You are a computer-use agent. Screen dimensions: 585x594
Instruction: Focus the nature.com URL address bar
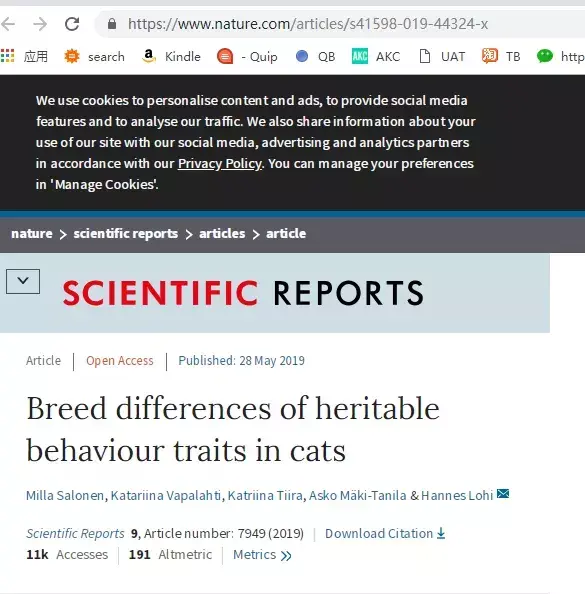(x=308, y=24)
